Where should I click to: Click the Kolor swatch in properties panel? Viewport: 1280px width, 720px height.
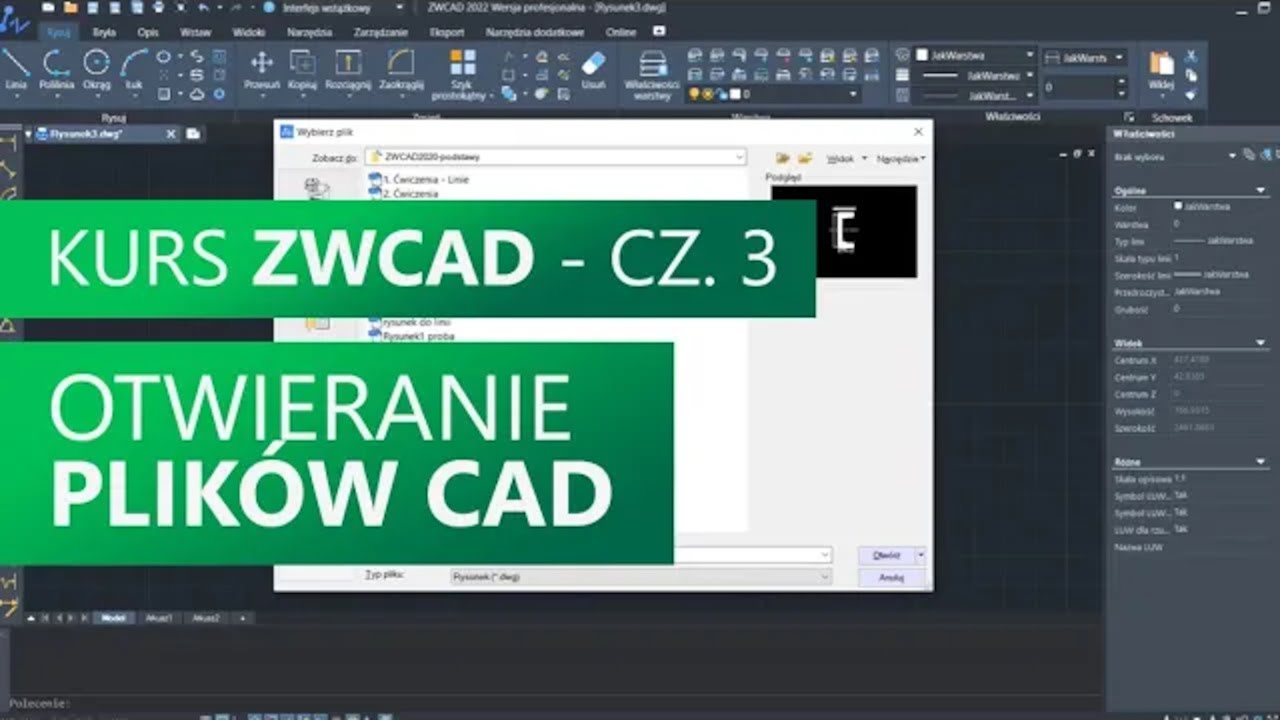coord(1178,206)
